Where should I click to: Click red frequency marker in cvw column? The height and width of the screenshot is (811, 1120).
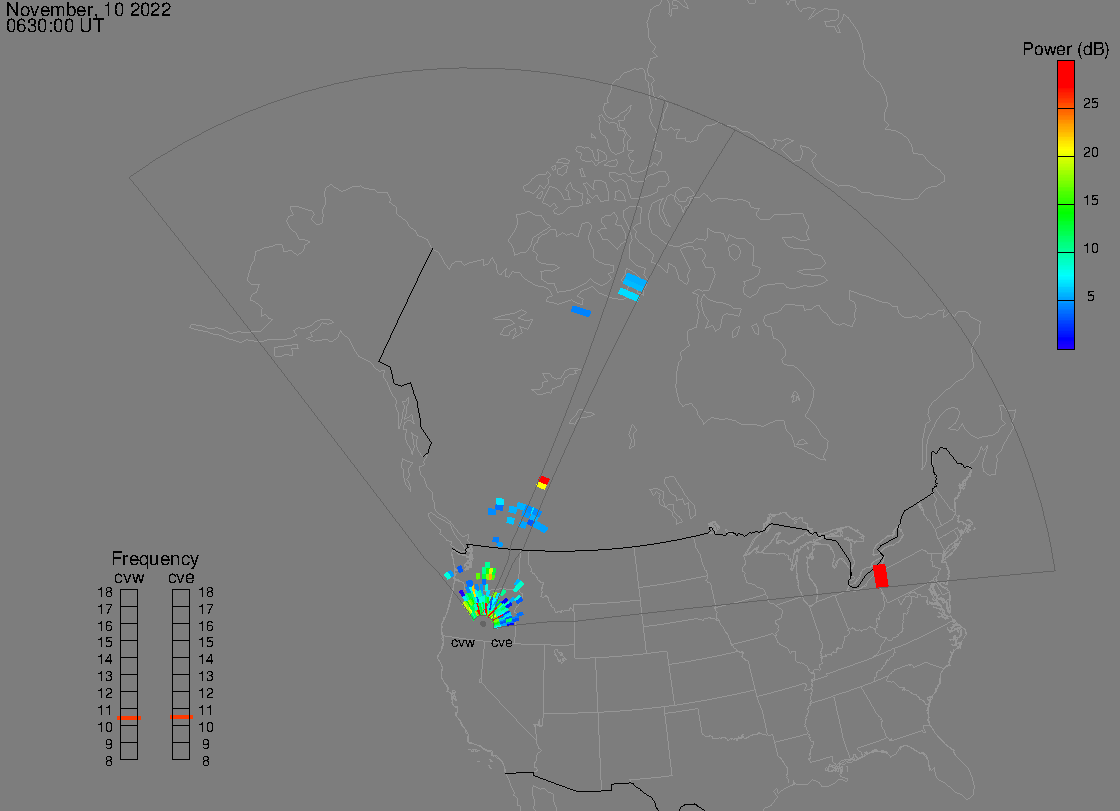[129, 717]
